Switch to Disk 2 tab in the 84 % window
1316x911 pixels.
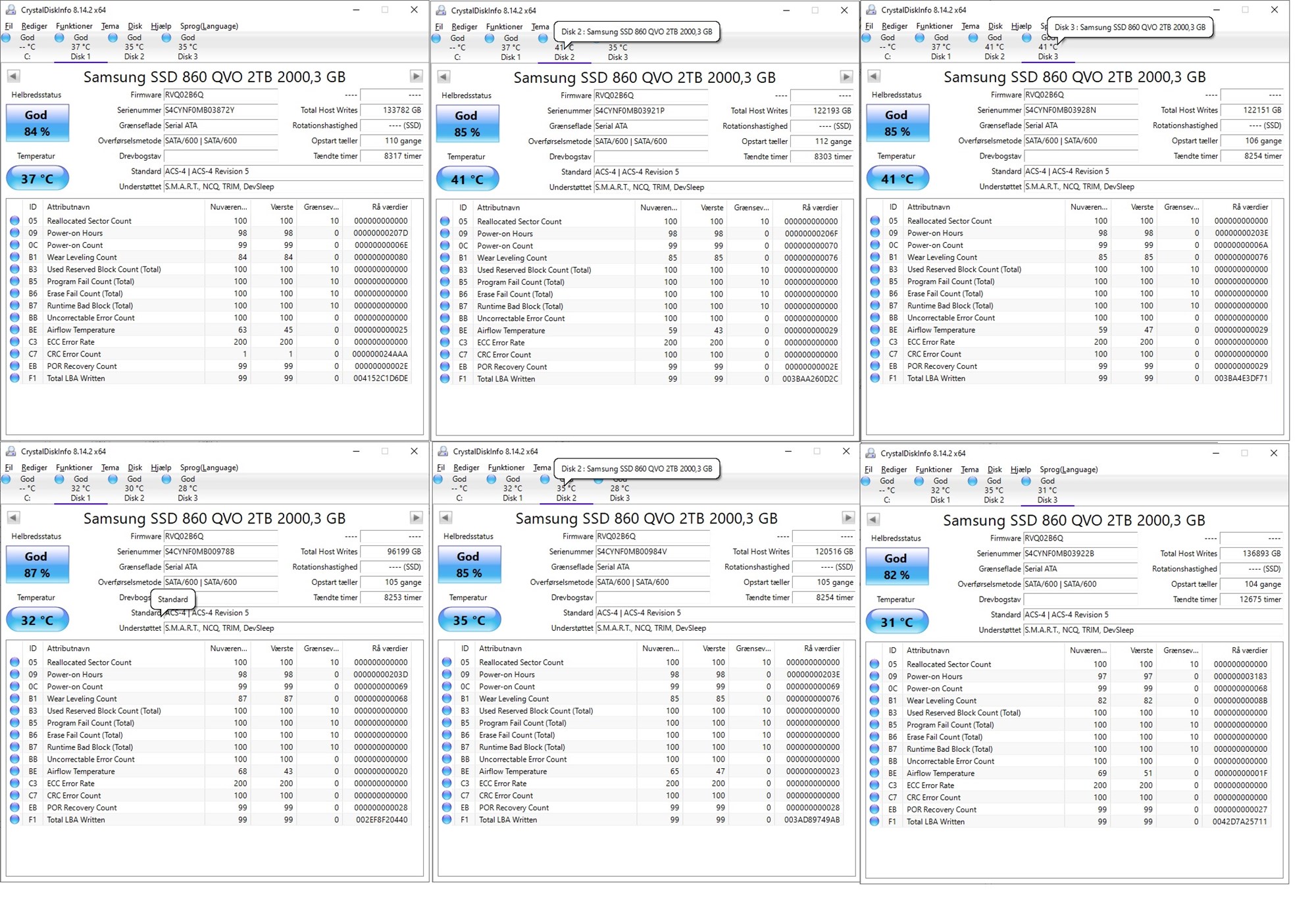(x=134, y=47)
